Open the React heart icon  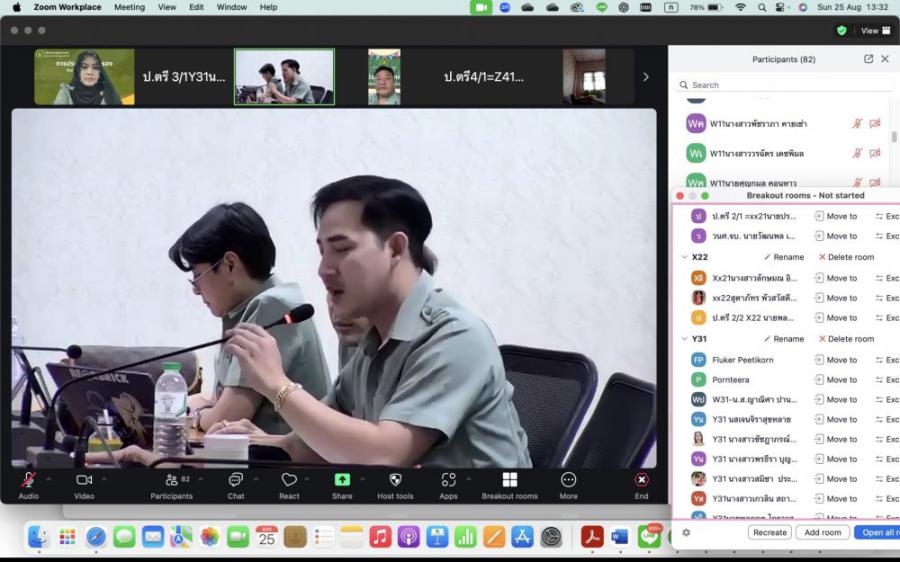(289, 479)
